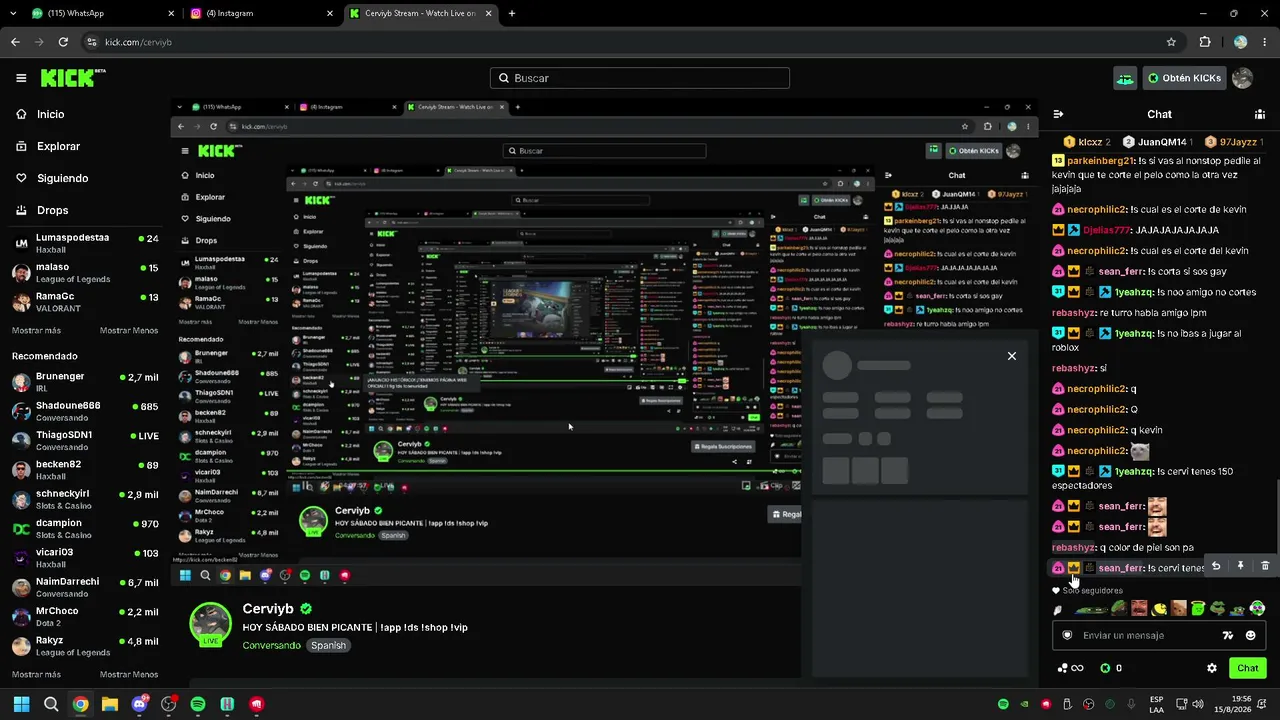Open the user profile avatar menu
1280x720 pixels.
tap(1242, 78)
